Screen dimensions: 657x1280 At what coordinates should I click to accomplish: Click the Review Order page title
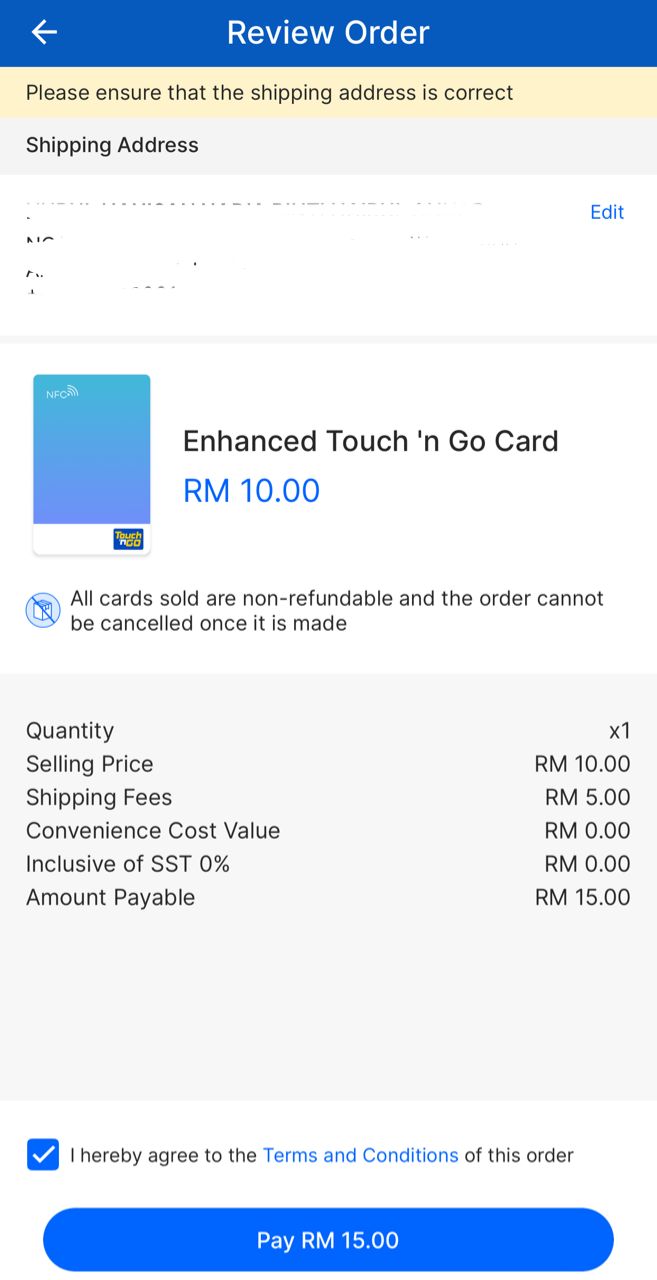click(328, 33)
